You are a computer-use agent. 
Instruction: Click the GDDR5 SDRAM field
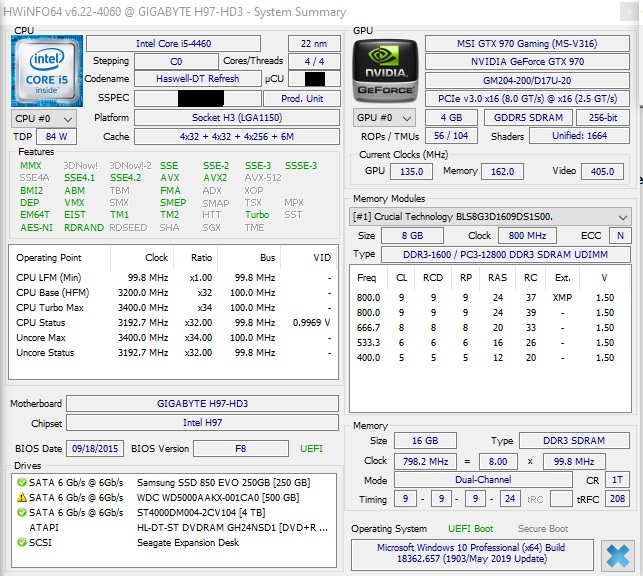[x=528, y=118]
